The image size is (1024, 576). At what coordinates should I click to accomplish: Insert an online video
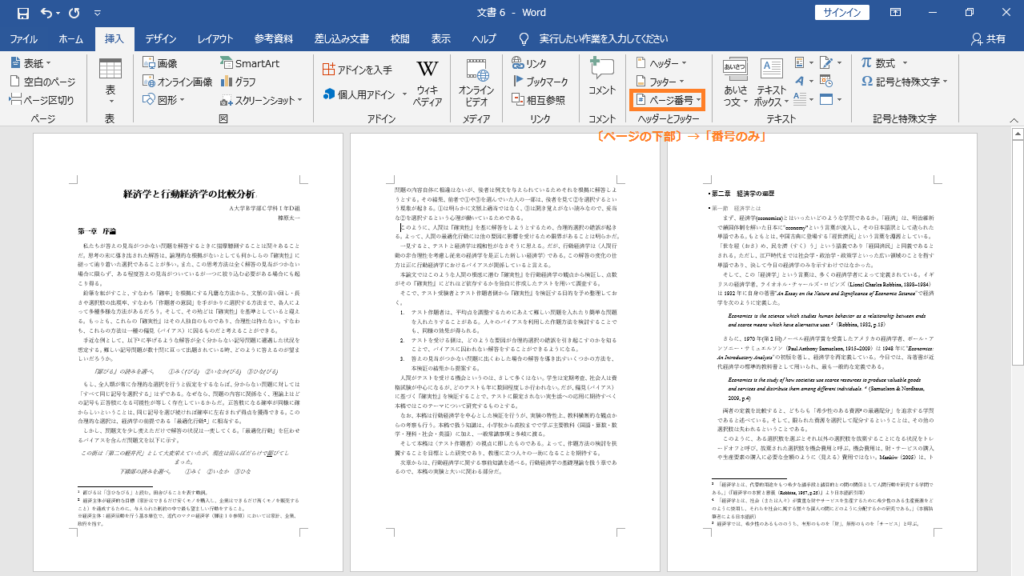pyautogui.click(x=476, y=82)
